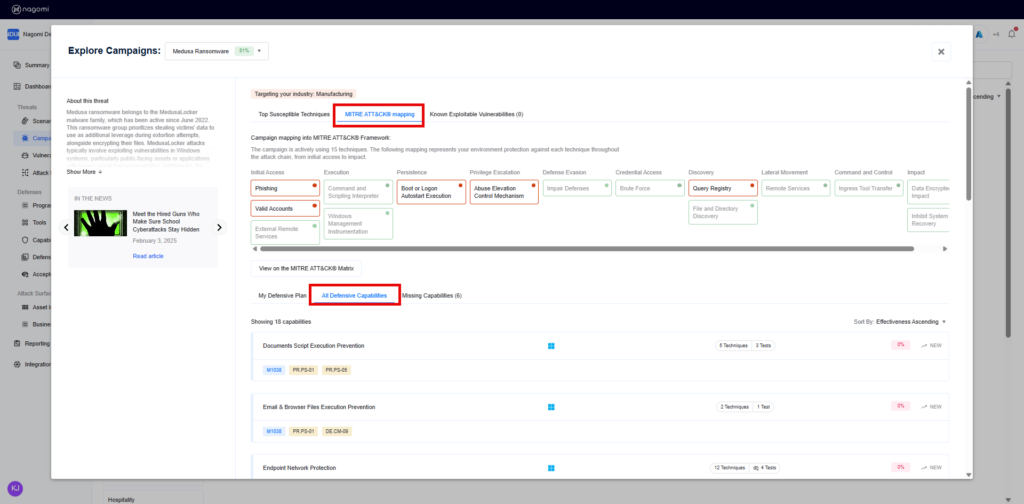Viewport: 1024px width, 504px height.
Task: Show next news article arrow
Action: coord(219,227)
